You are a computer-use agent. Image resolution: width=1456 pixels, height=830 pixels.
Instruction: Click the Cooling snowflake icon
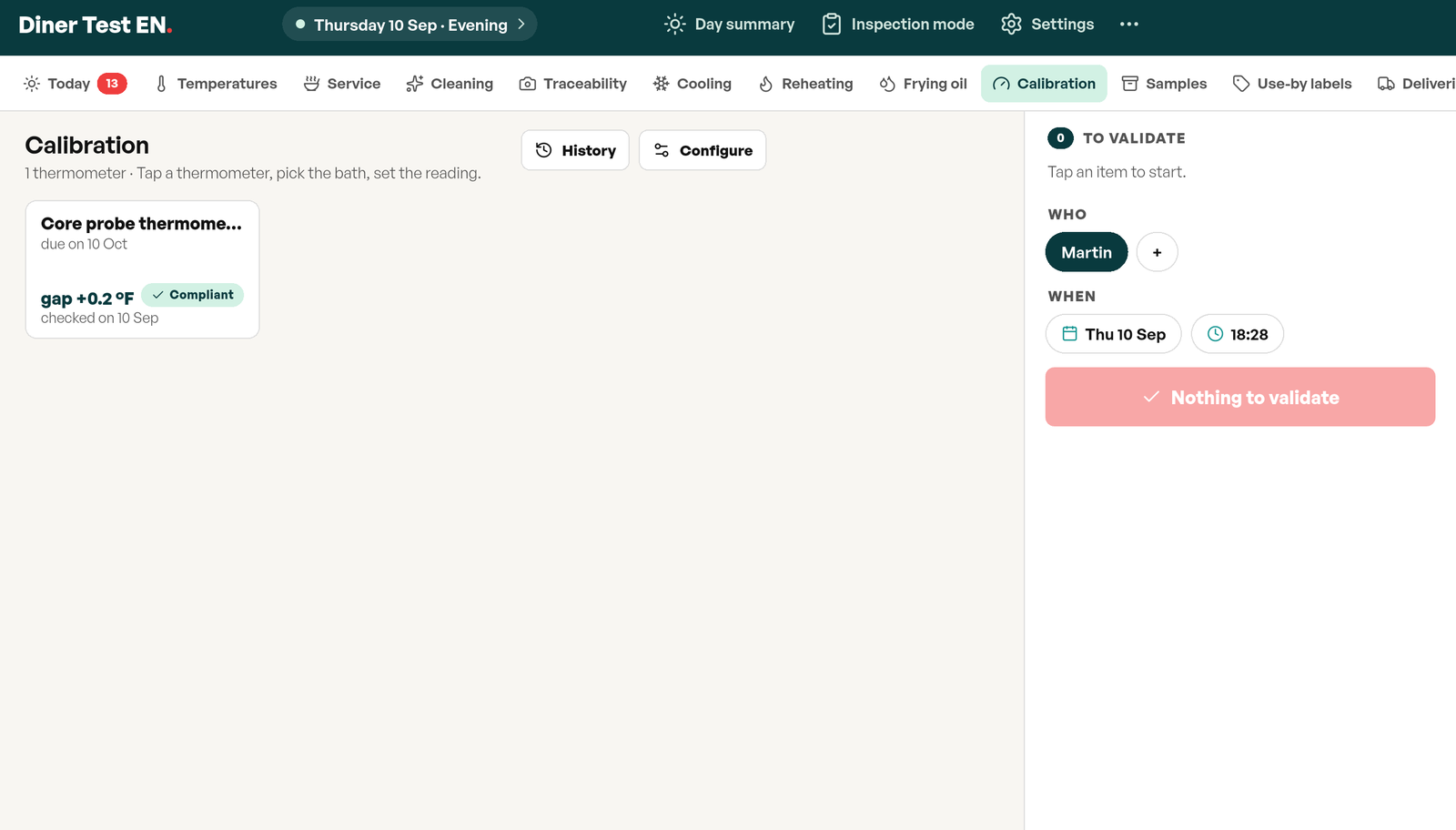(x=661, y=84)
